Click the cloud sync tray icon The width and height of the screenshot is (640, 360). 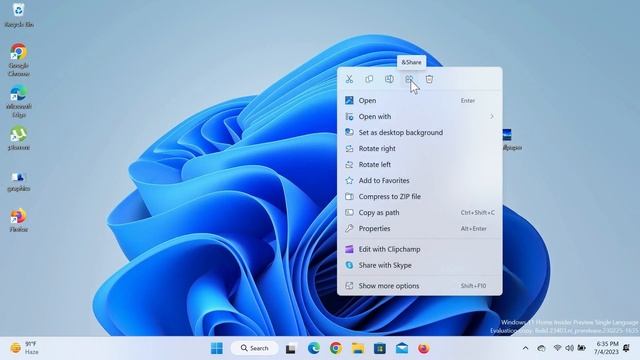[x=542, y=348]
